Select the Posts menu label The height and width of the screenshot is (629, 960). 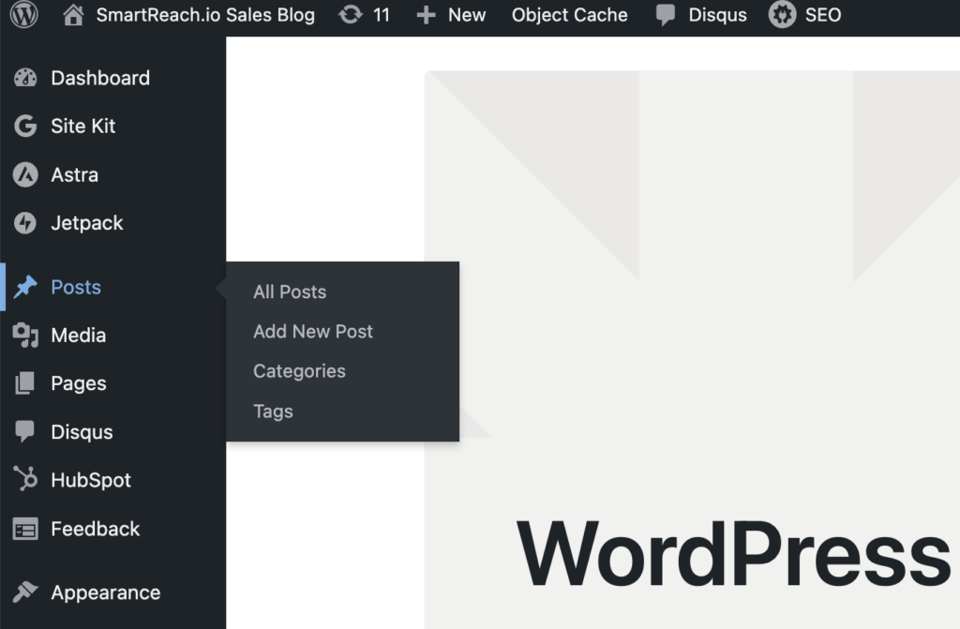pos(76,287)
